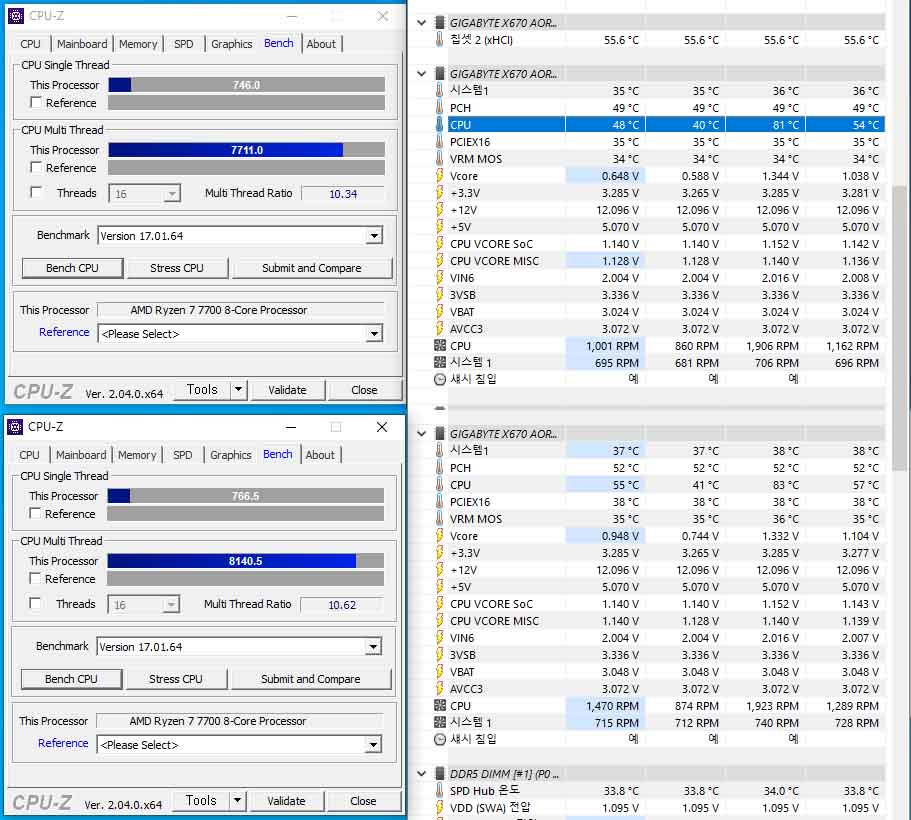Open Threads count dropdown in upper CPU-Z
This screenshot has height=820, width=911.
pyautogui.click(x=172, y=194)
